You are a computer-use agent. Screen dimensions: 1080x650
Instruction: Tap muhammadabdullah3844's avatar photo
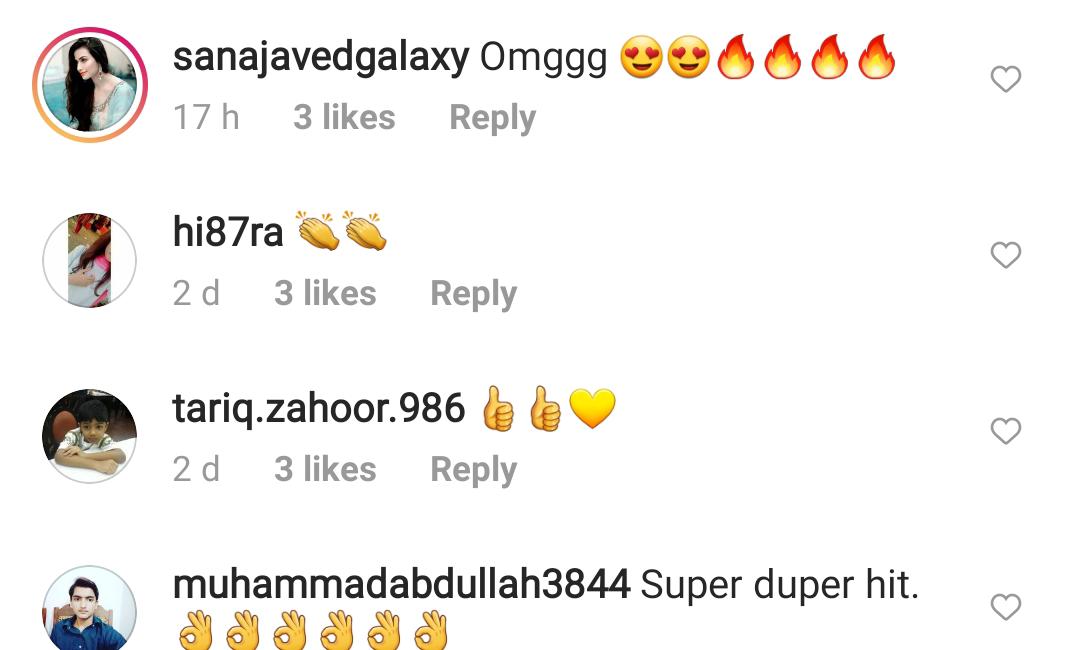[90, 608]
